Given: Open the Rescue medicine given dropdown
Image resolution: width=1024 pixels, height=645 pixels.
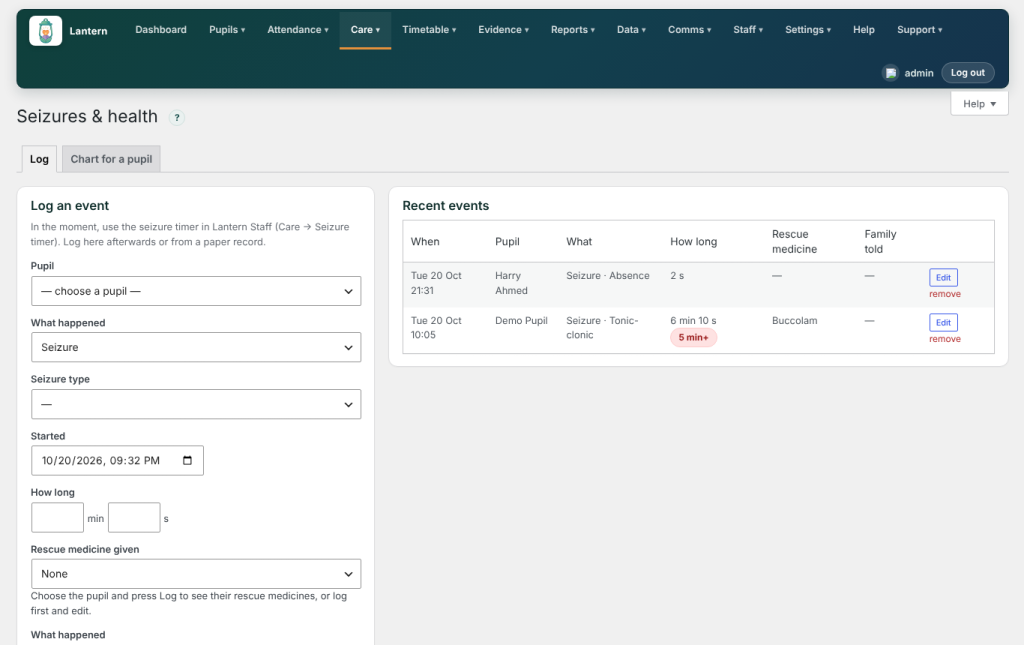Looking at the screenshot, I should coord(196,574).
